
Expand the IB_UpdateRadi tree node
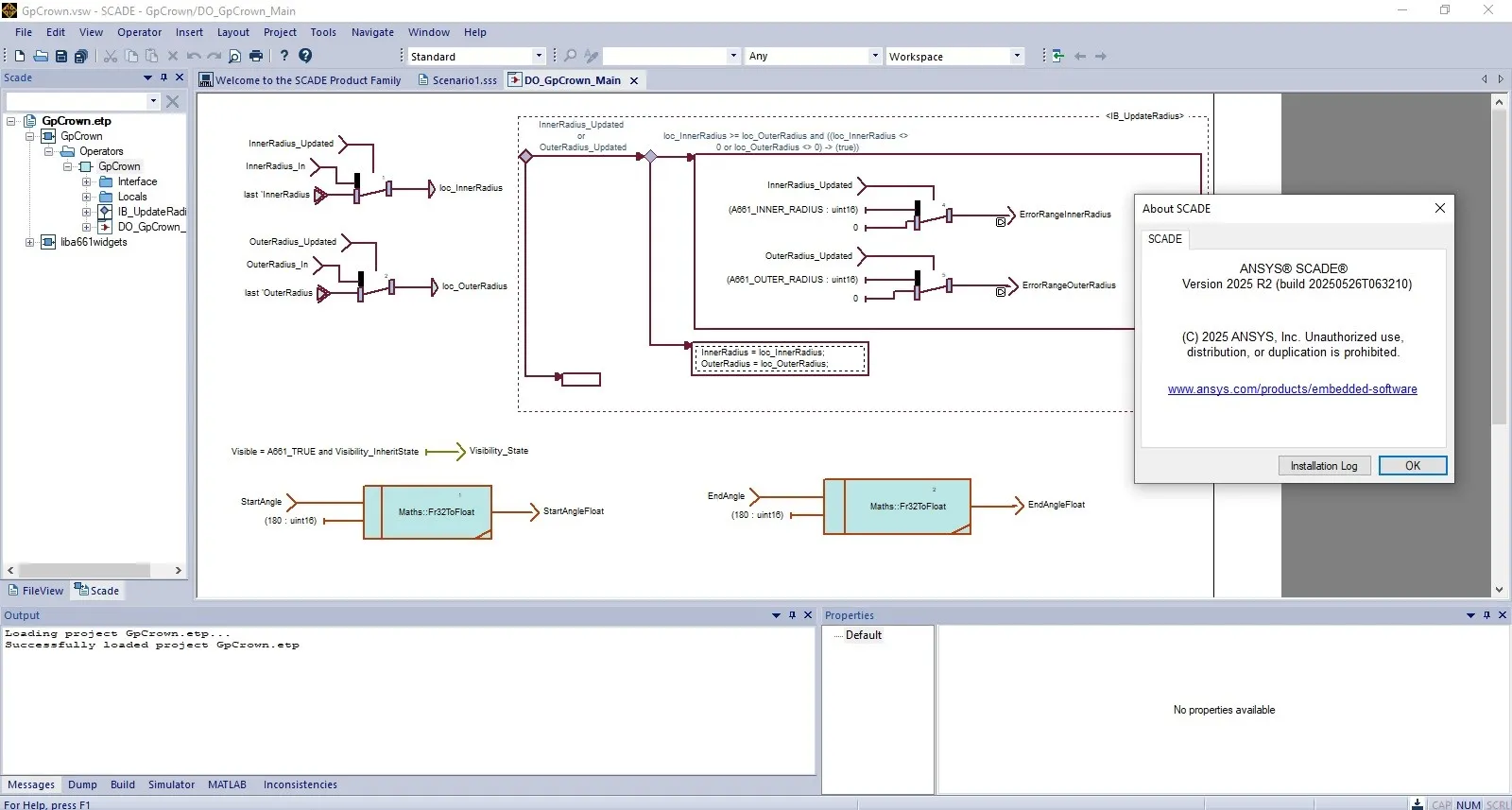pyautogui.click(x=87, y=212)
